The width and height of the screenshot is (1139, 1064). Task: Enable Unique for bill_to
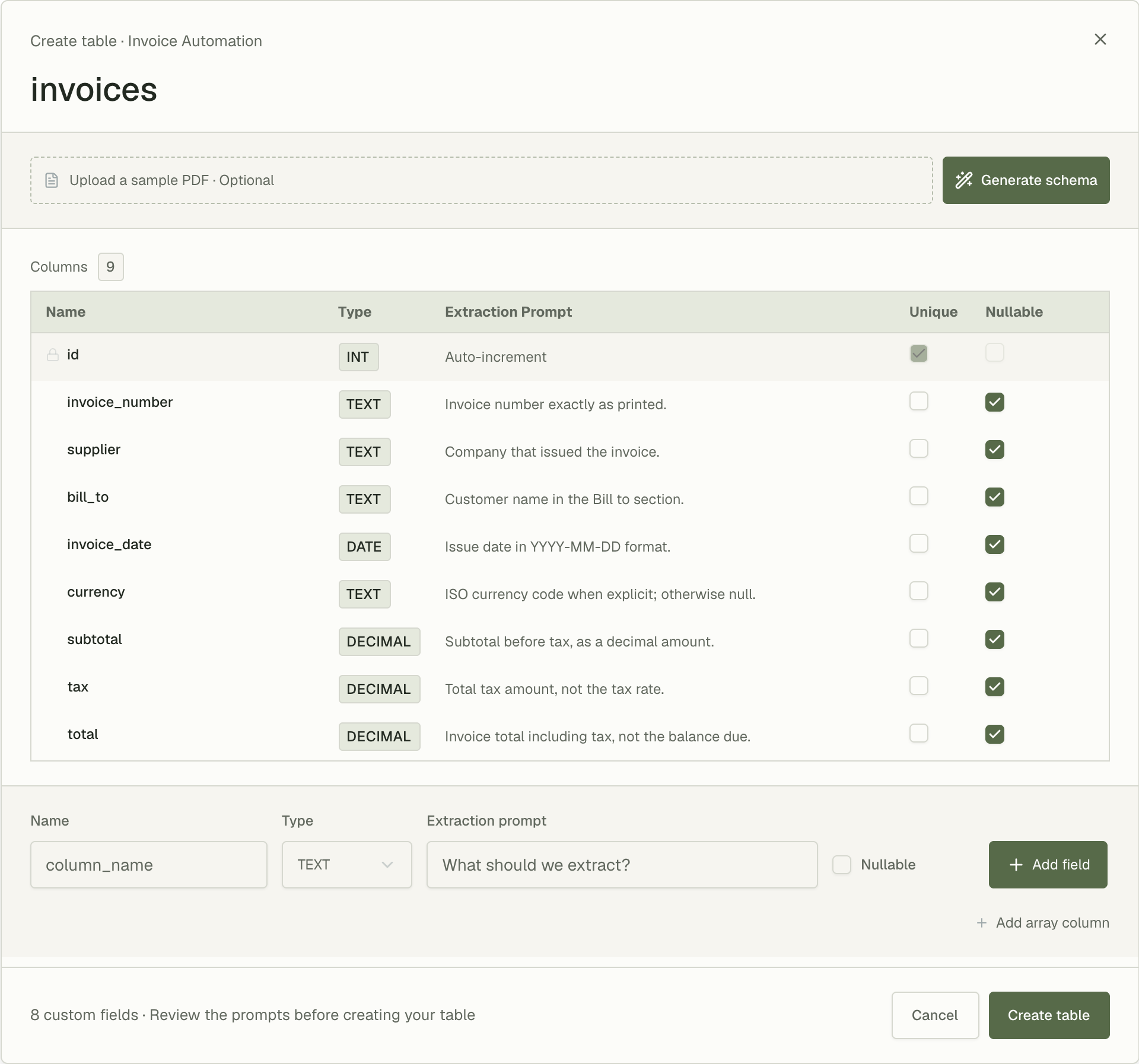[x=919, y=496]
